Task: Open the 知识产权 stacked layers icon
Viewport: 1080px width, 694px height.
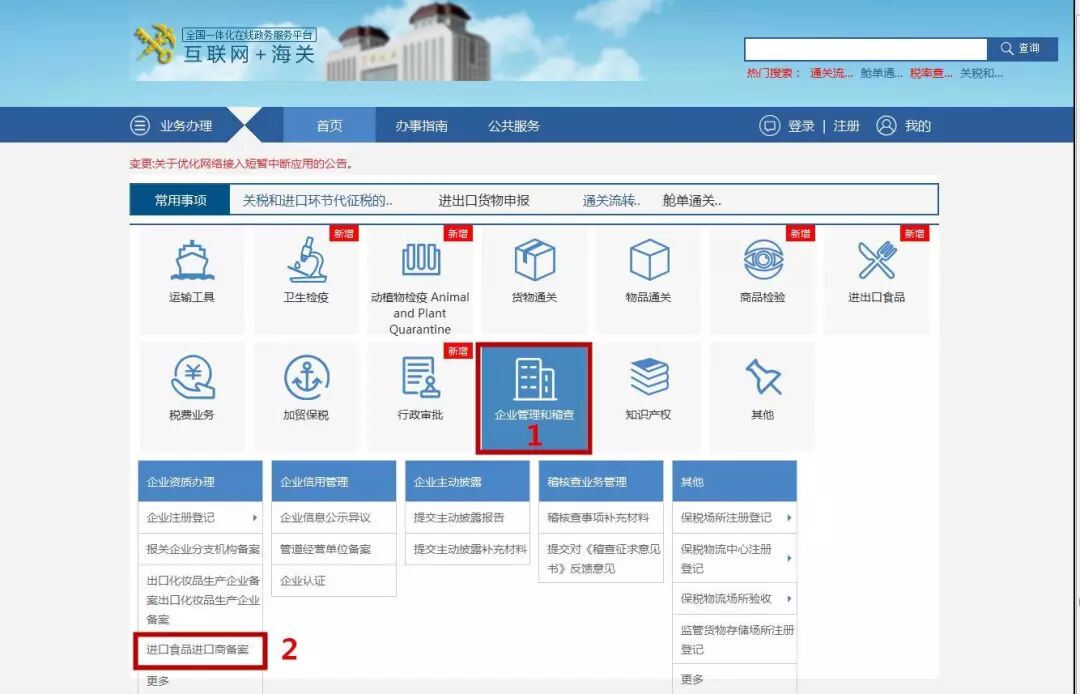Action: click(x=649, y=377)
